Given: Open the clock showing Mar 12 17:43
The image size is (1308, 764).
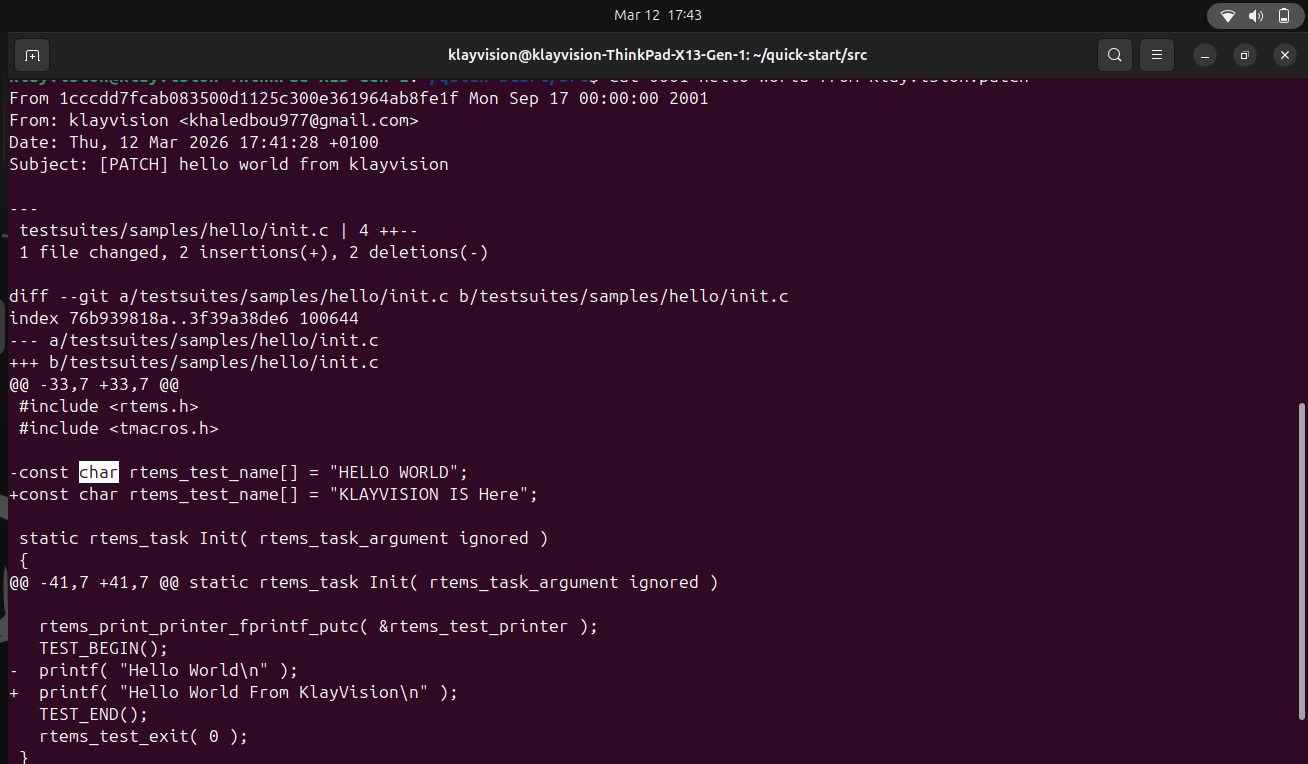Looking at the screenshot, I should click(657, 15).
